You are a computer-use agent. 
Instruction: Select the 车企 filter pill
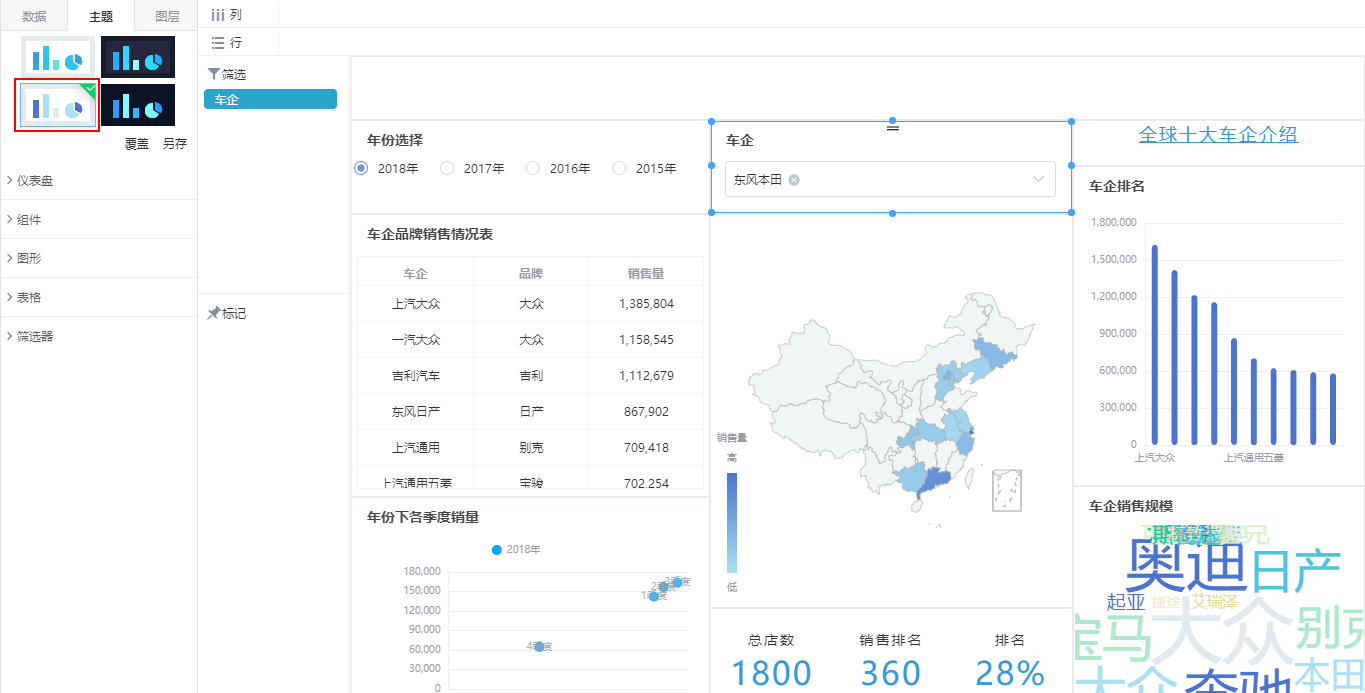[x=270, y=100]
